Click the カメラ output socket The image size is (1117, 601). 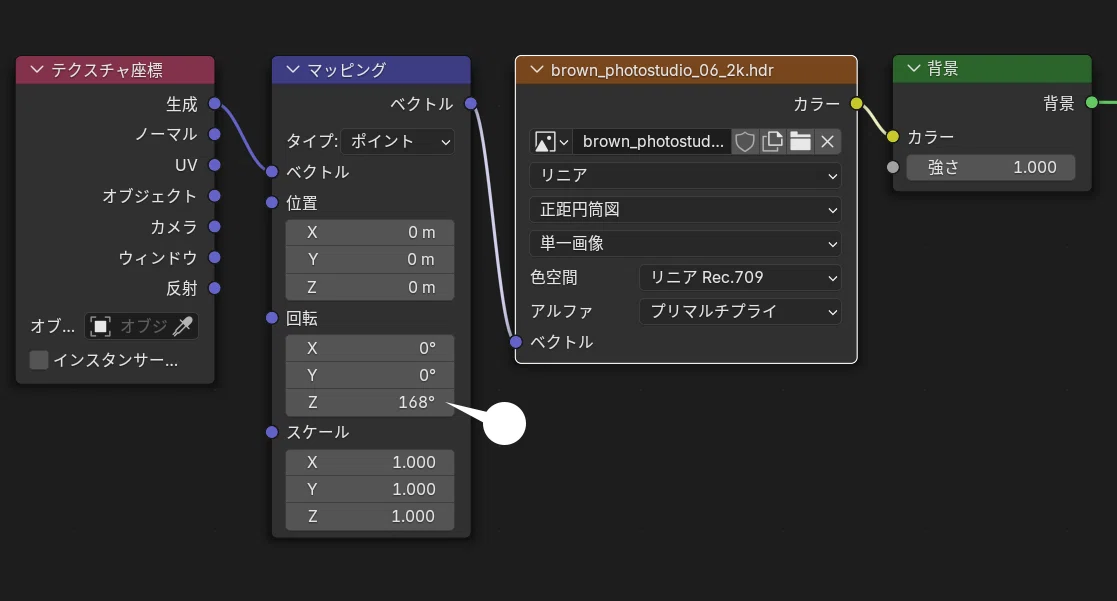click(x=214, y=226)
